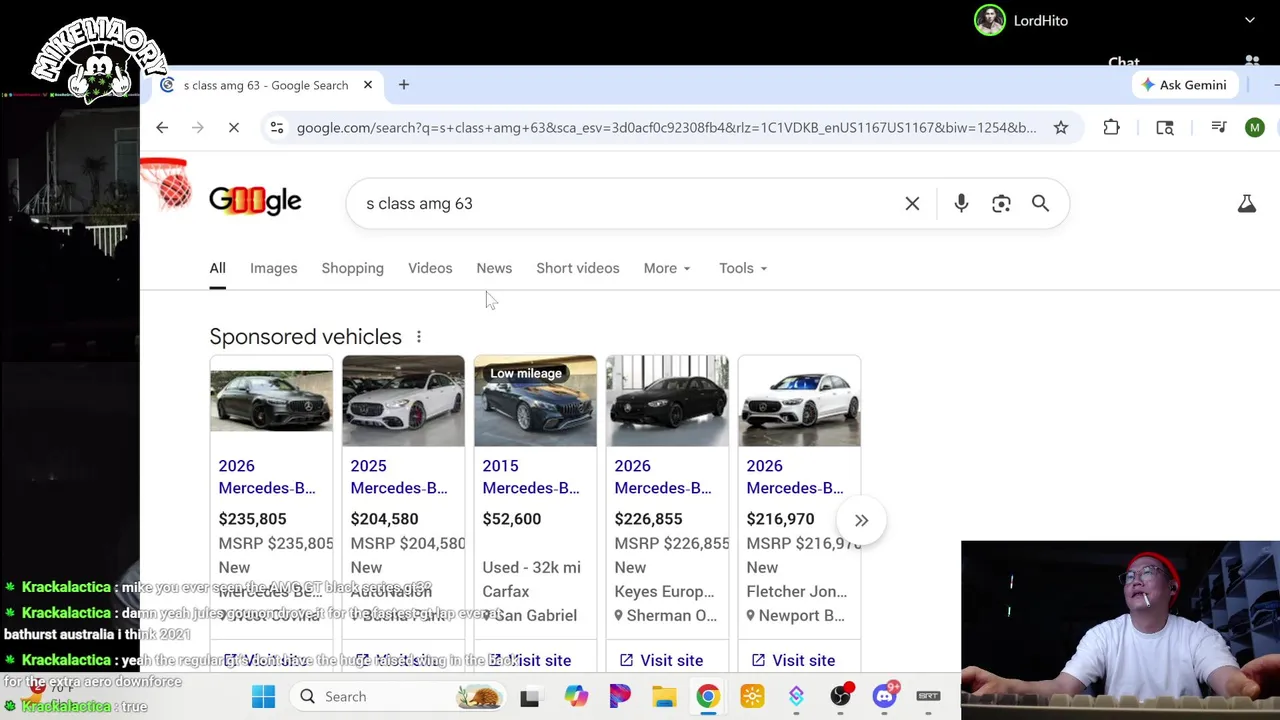This screenshot has height=720, width=1280.
Task: Submit search with the magnifying glass icon
Action: coord(1040,204)
